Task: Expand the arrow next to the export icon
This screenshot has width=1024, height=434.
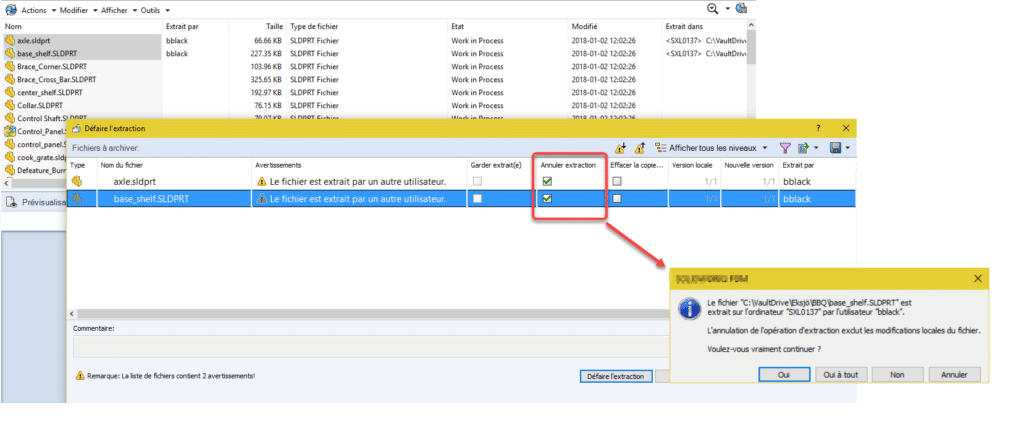Action: (x=816, y=148)
